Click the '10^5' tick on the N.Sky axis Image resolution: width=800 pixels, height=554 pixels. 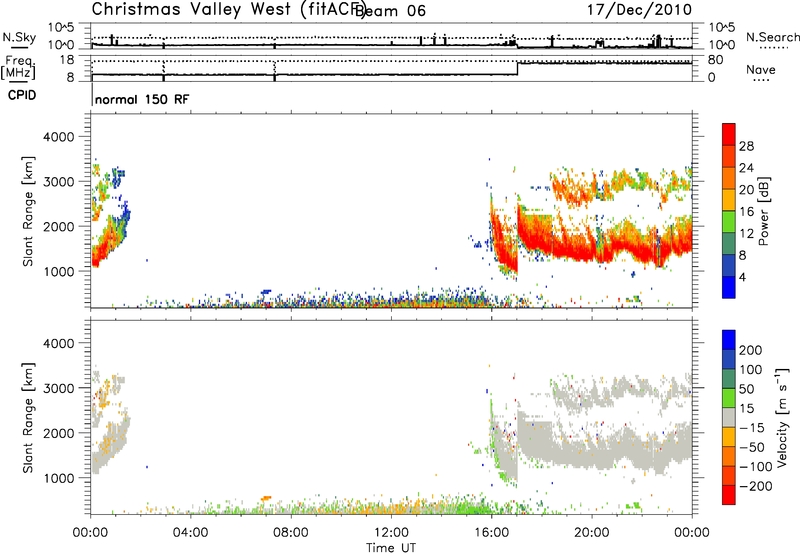pos(61,28)
